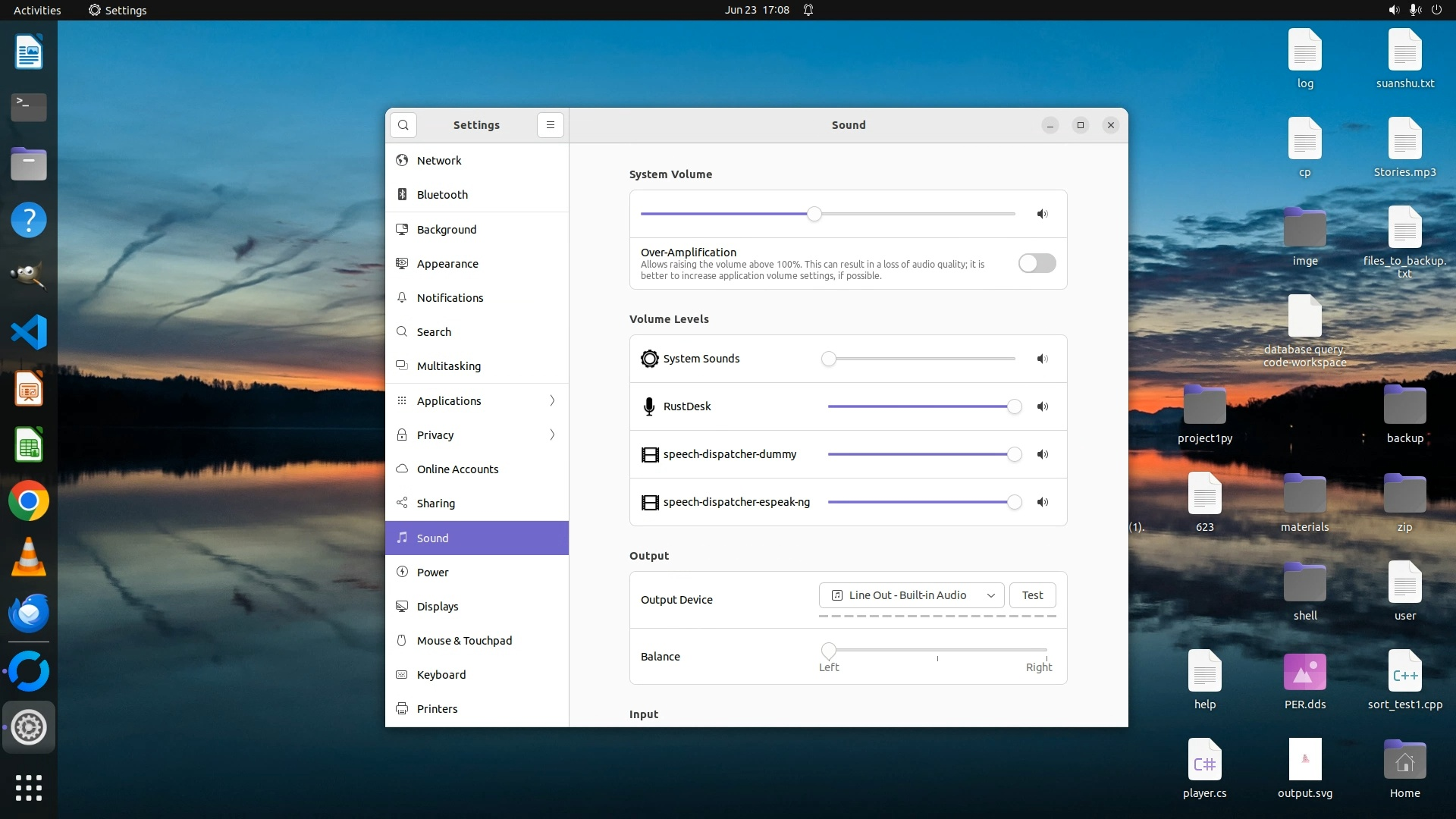
Task: Open the Output Device dropdown
Action: coord(912,595)
